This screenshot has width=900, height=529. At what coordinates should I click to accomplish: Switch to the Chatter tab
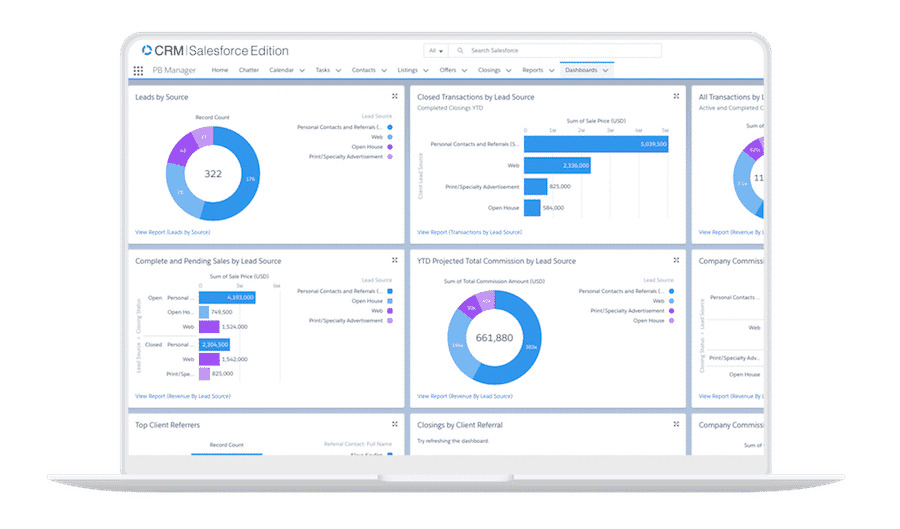click(x=249, y=70)
